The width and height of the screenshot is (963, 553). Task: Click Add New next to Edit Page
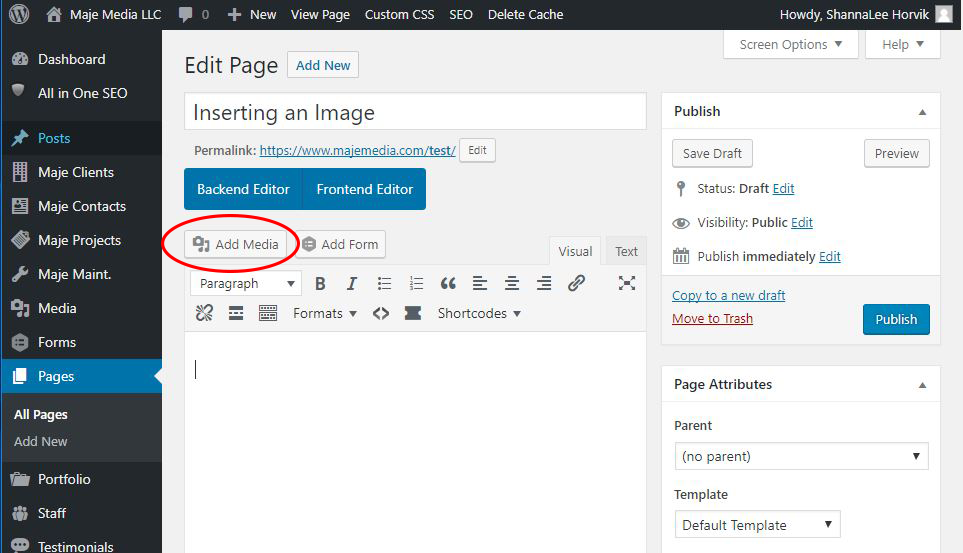coord(323,65)
